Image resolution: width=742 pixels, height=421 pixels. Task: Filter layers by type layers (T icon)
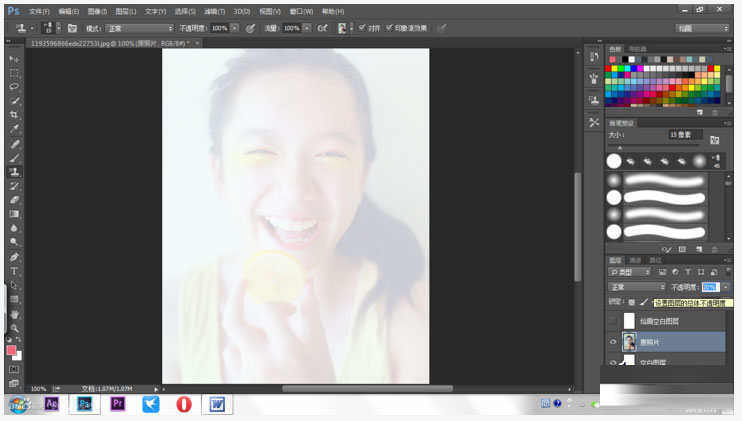click(688, 272)
